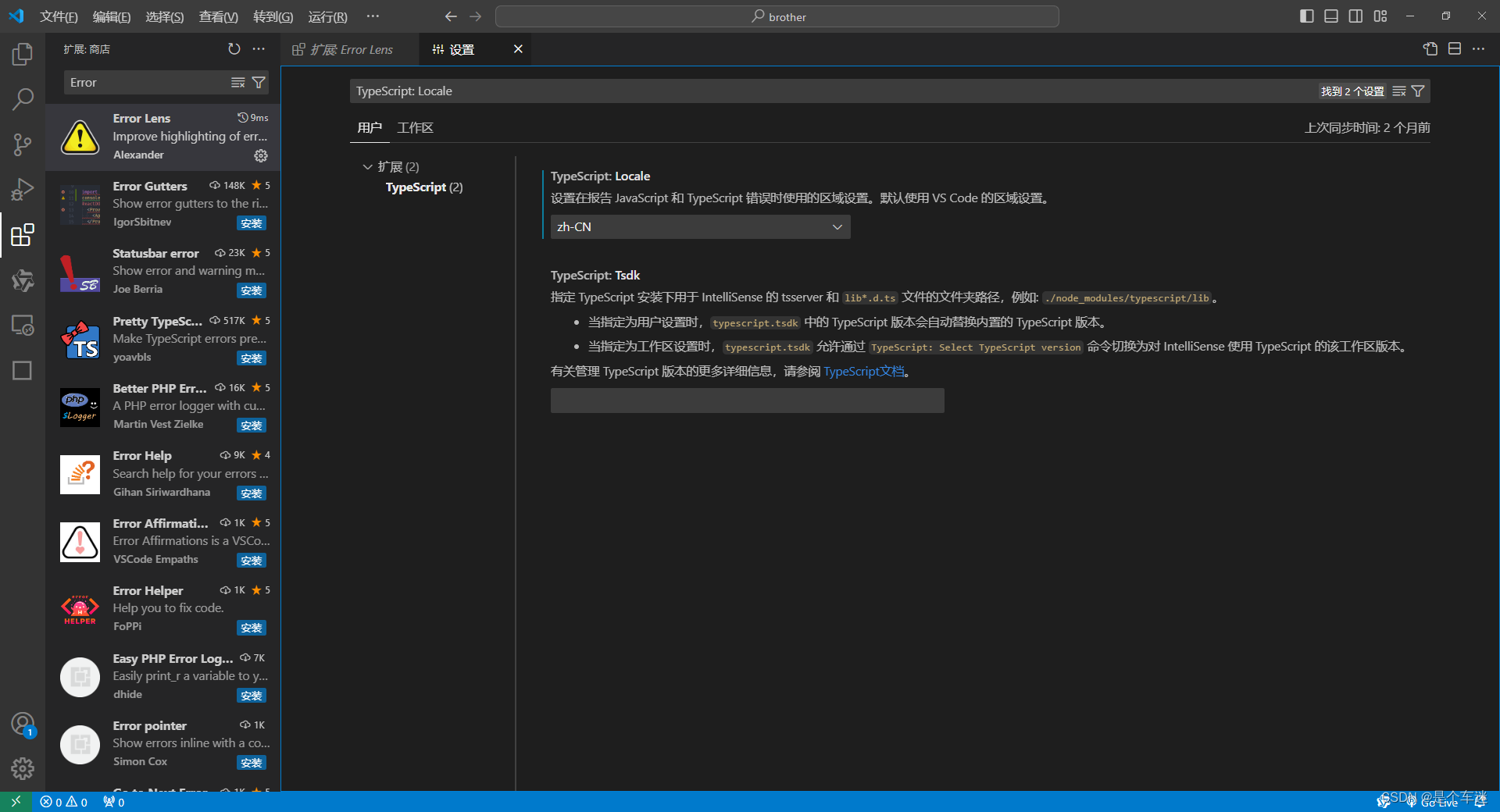Install Error pointer extension
This screenshot has width=1500, height=812.
coord(252,764)
